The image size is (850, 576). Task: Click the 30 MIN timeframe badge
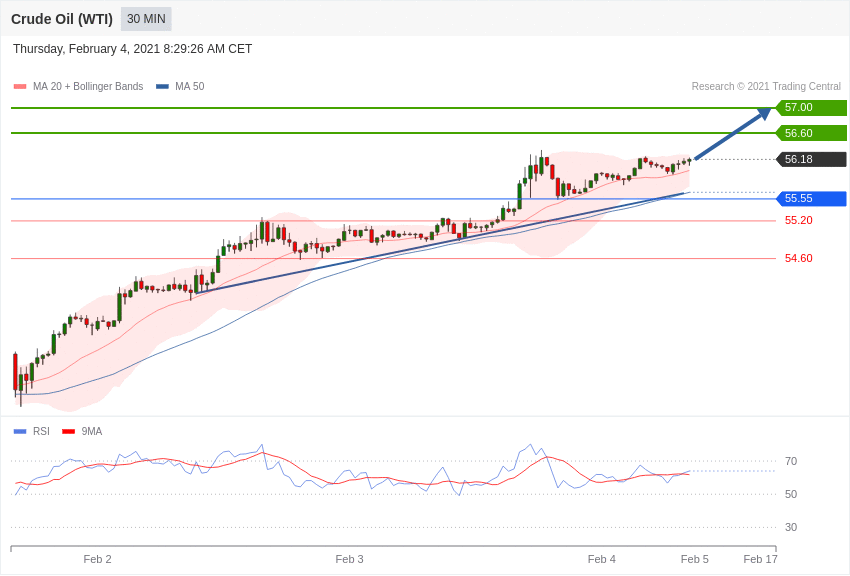[x=146, y=19]
